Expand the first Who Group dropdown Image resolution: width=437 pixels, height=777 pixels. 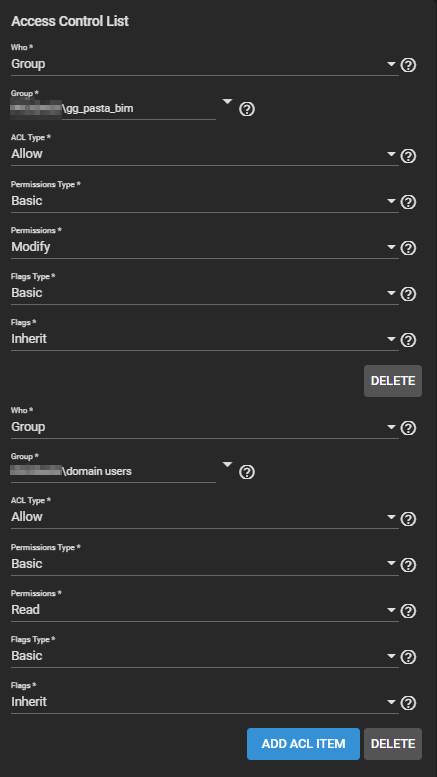pos(205,64)
